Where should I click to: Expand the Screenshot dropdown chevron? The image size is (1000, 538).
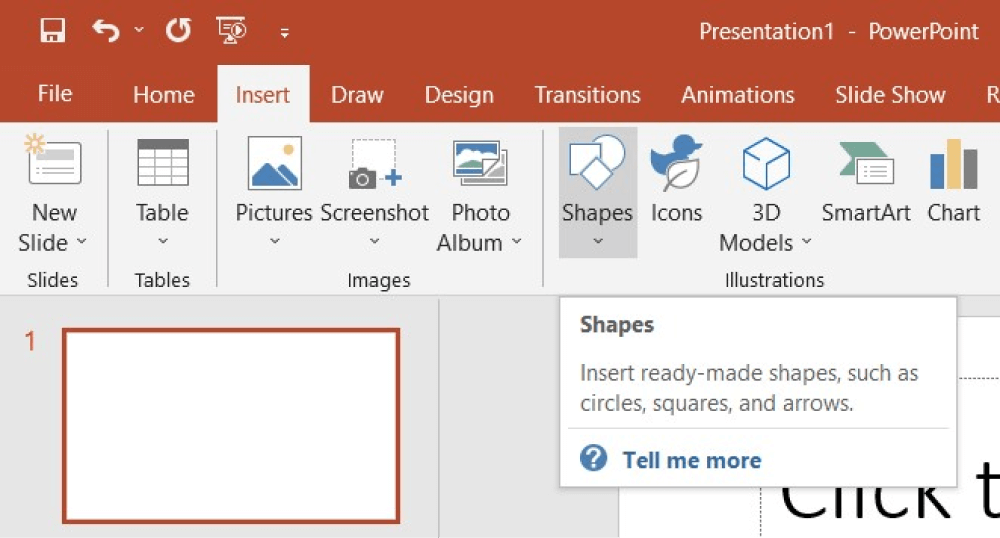click(x=374, y=241)
